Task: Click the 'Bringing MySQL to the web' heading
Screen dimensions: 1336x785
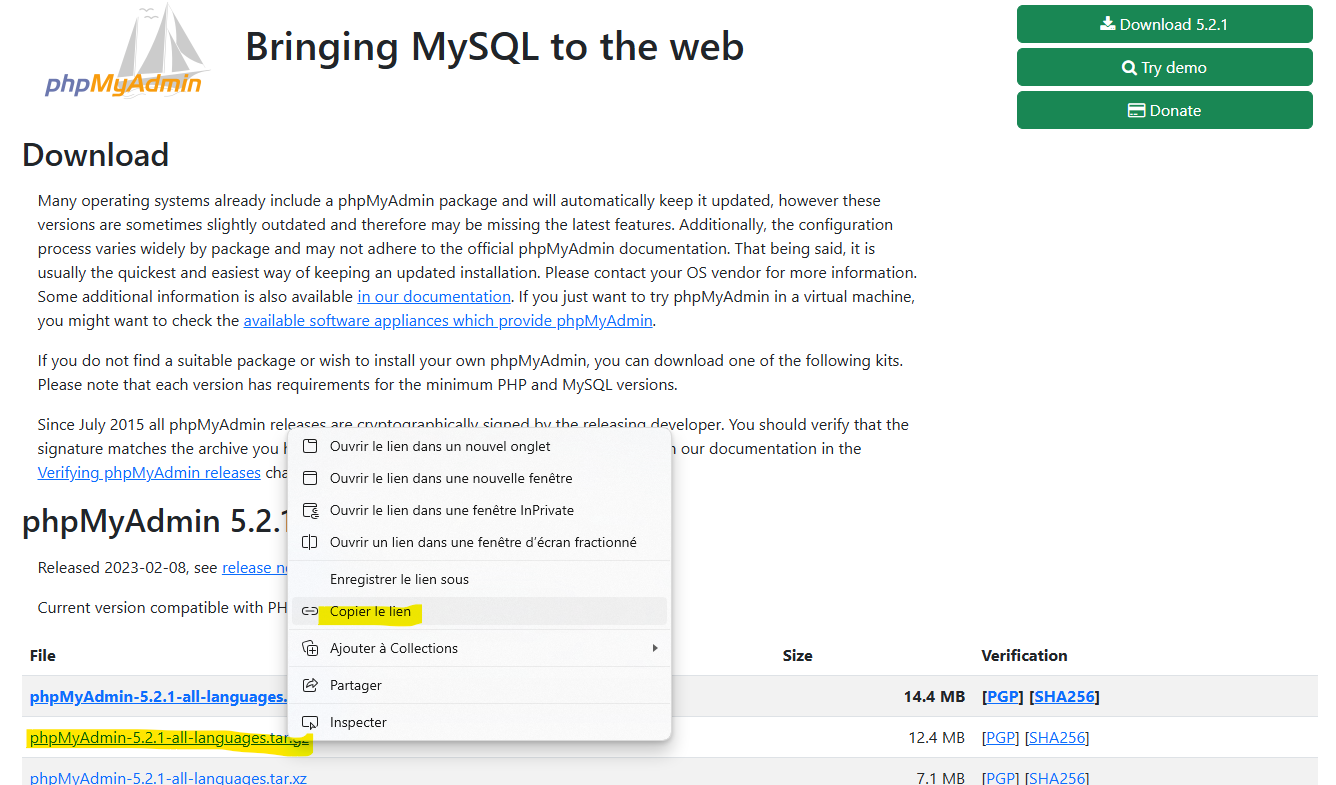Action: point(494,46)
